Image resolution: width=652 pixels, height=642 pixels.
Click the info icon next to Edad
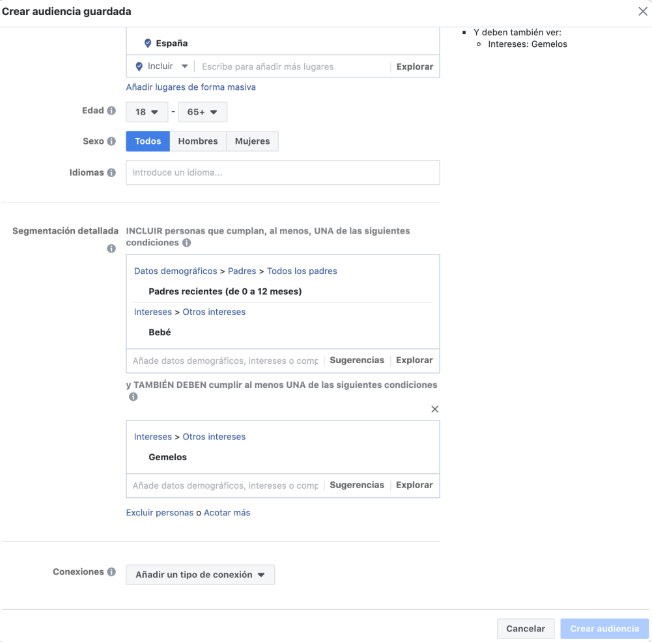[x=111, y=111]
